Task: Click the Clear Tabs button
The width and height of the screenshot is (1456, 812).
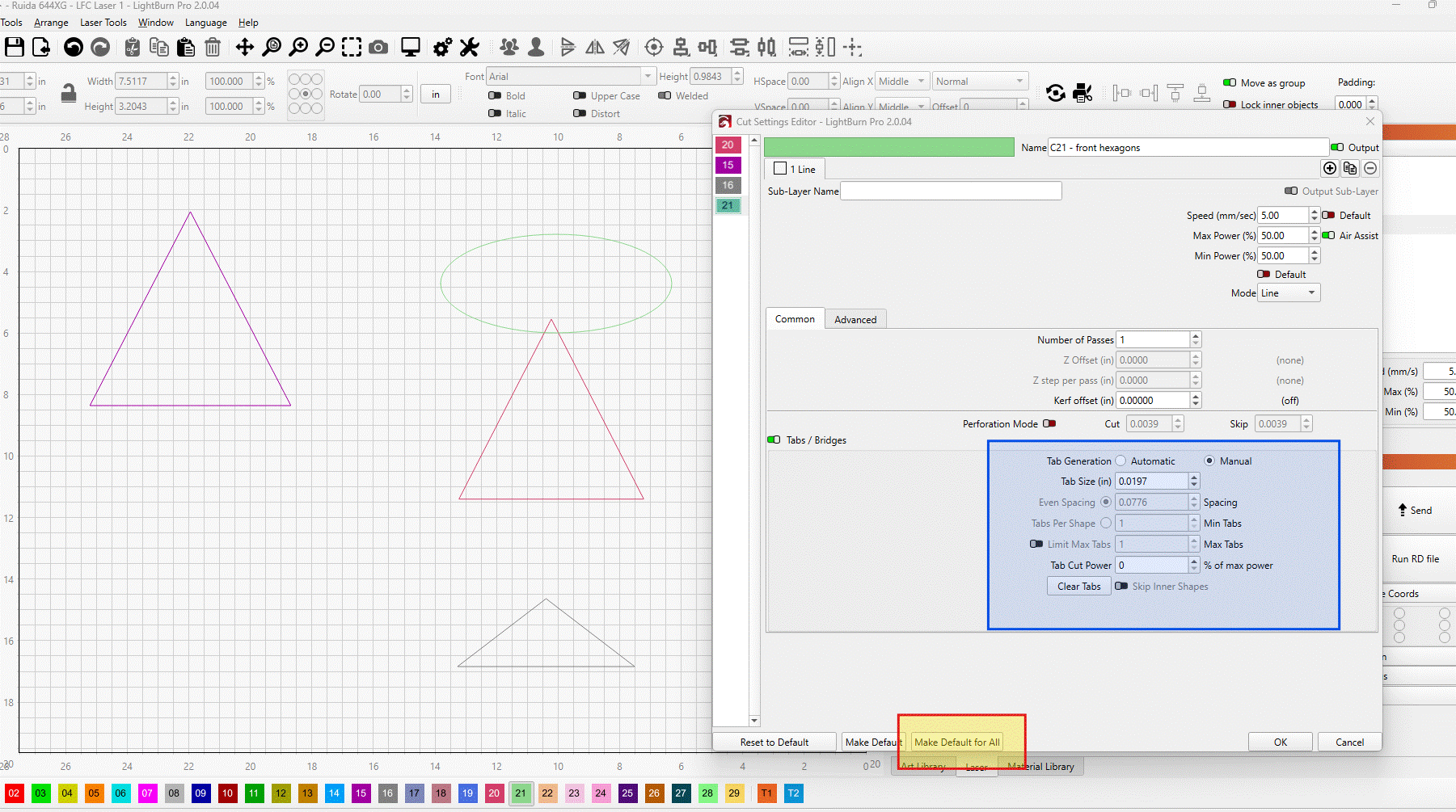Action: 1078,587
